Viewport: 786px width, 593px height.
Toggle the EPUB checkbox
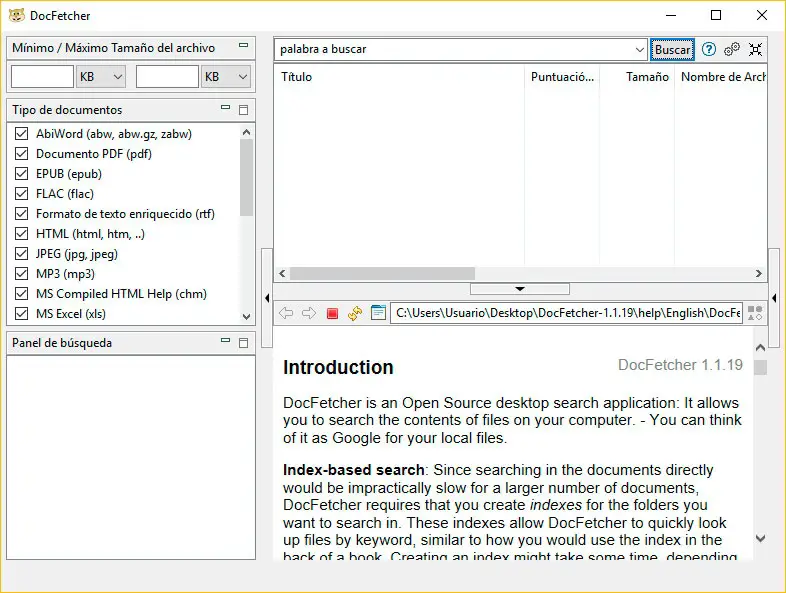click(22, 173)
